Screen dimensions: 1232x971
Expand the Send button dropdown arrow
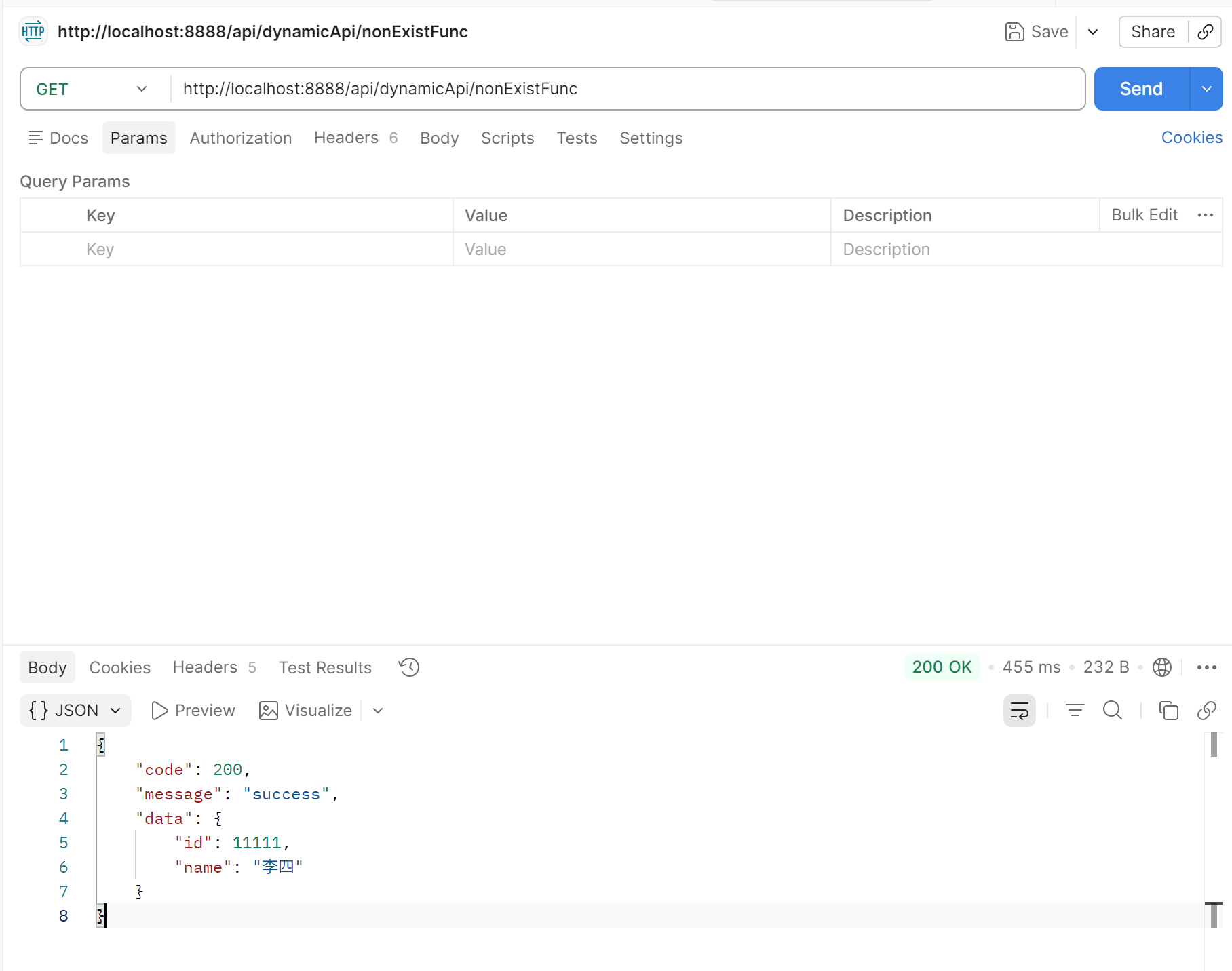(1206, 89)
